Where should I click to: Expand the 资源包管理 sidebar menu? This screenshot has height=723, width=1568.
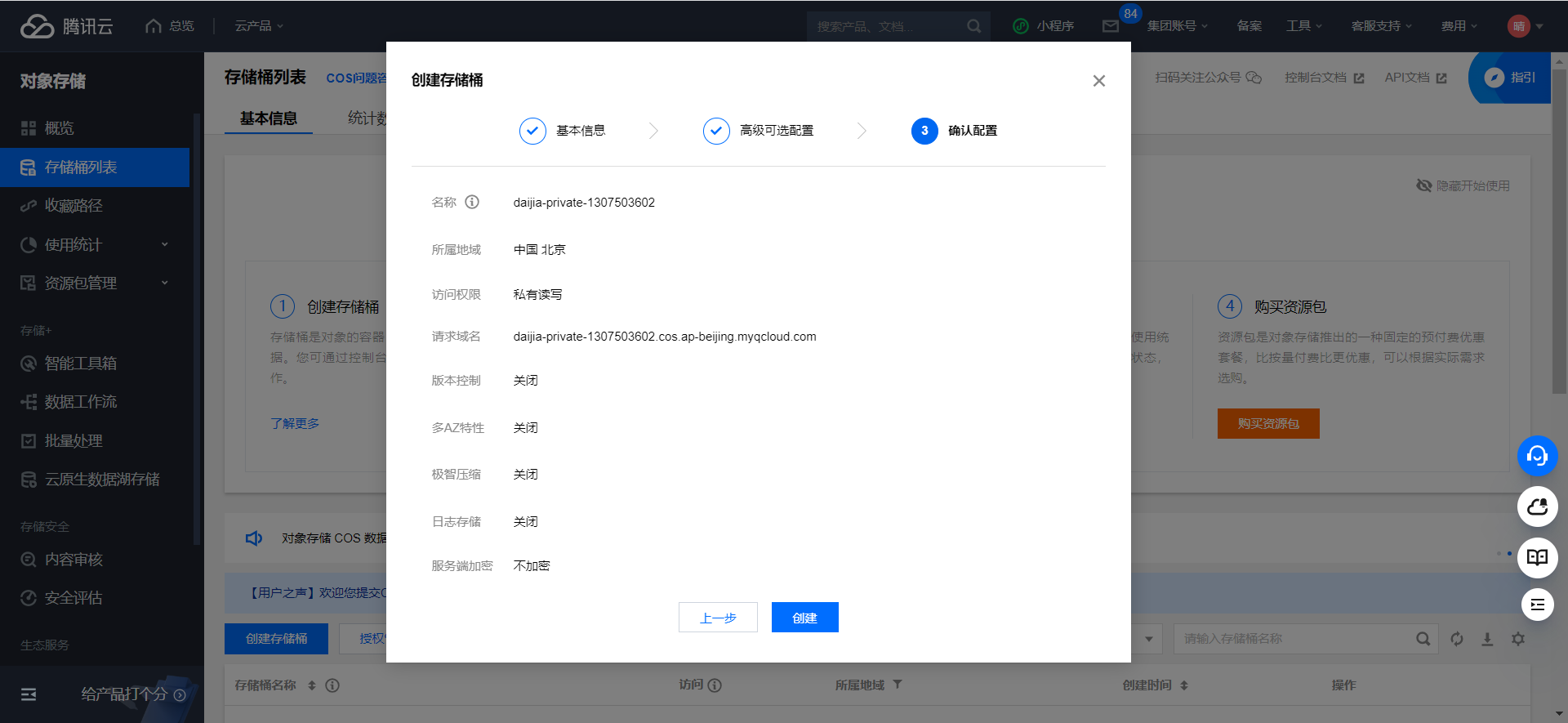[x=95, y=283]
